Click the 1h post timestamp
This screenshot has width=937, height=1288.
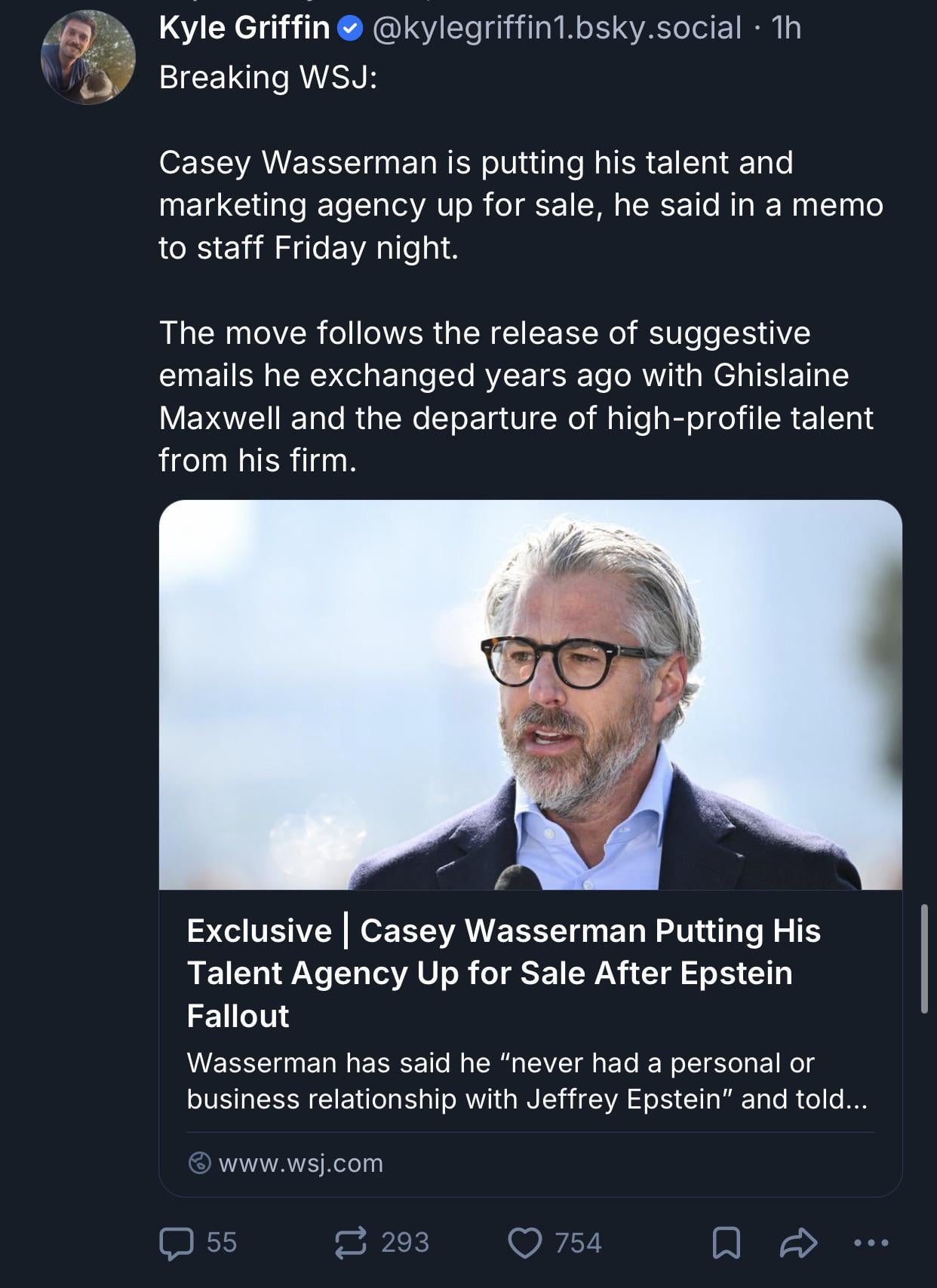point(786,29)
